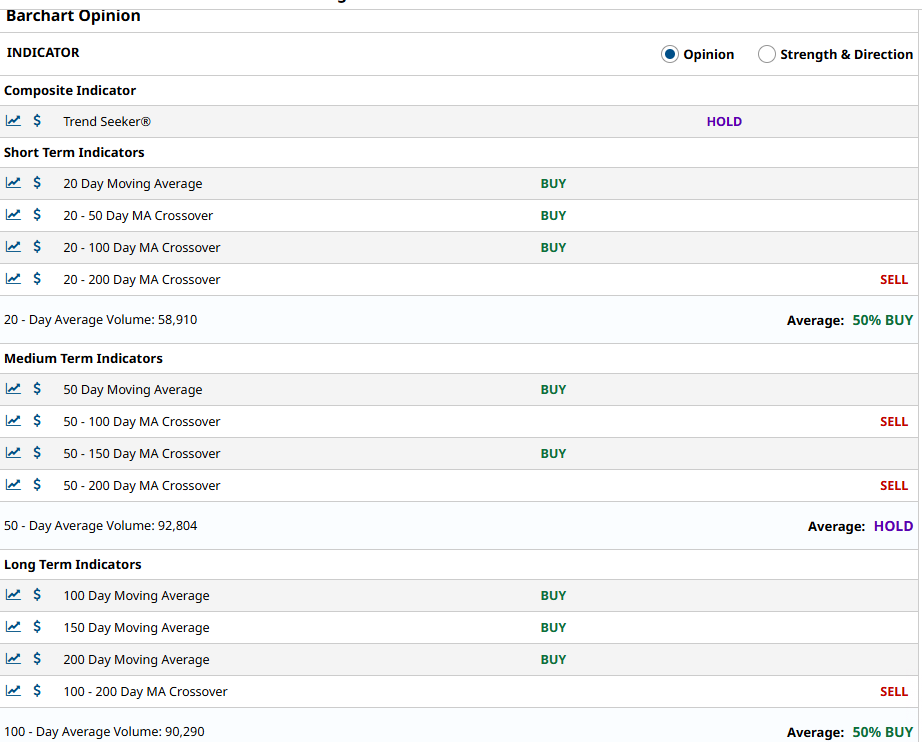Image resolution: width=922 pixels, height=742 pixels.
Task: Click dollar icon for Trend Seeker row
Action: pos(37,121)
